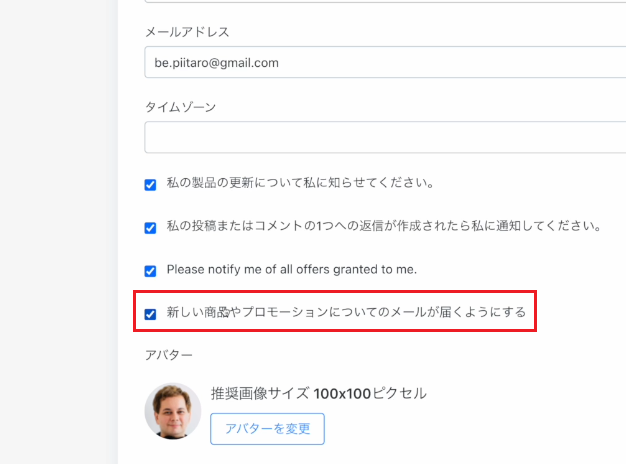This screenshot has width=626, height=464.
Task: Click the profile avatar photo
Action: tap(173, 411)
